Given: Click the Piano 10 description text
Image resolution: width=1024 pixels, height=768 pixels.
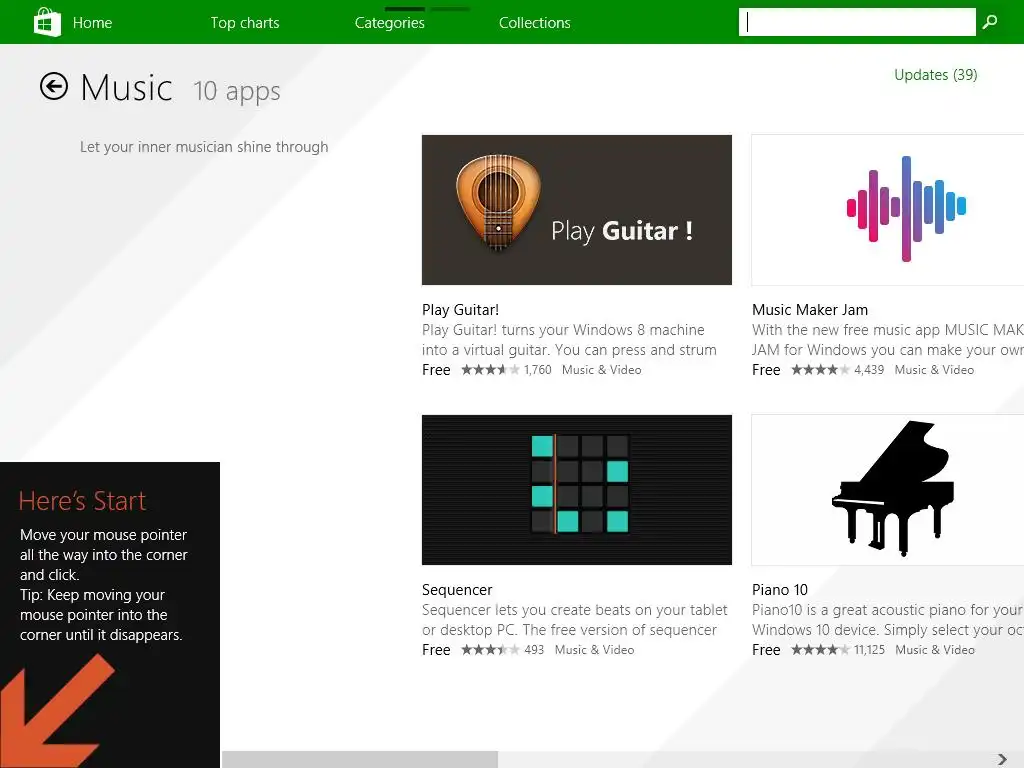Looking at the screenshot, I should tap(888, 620).
